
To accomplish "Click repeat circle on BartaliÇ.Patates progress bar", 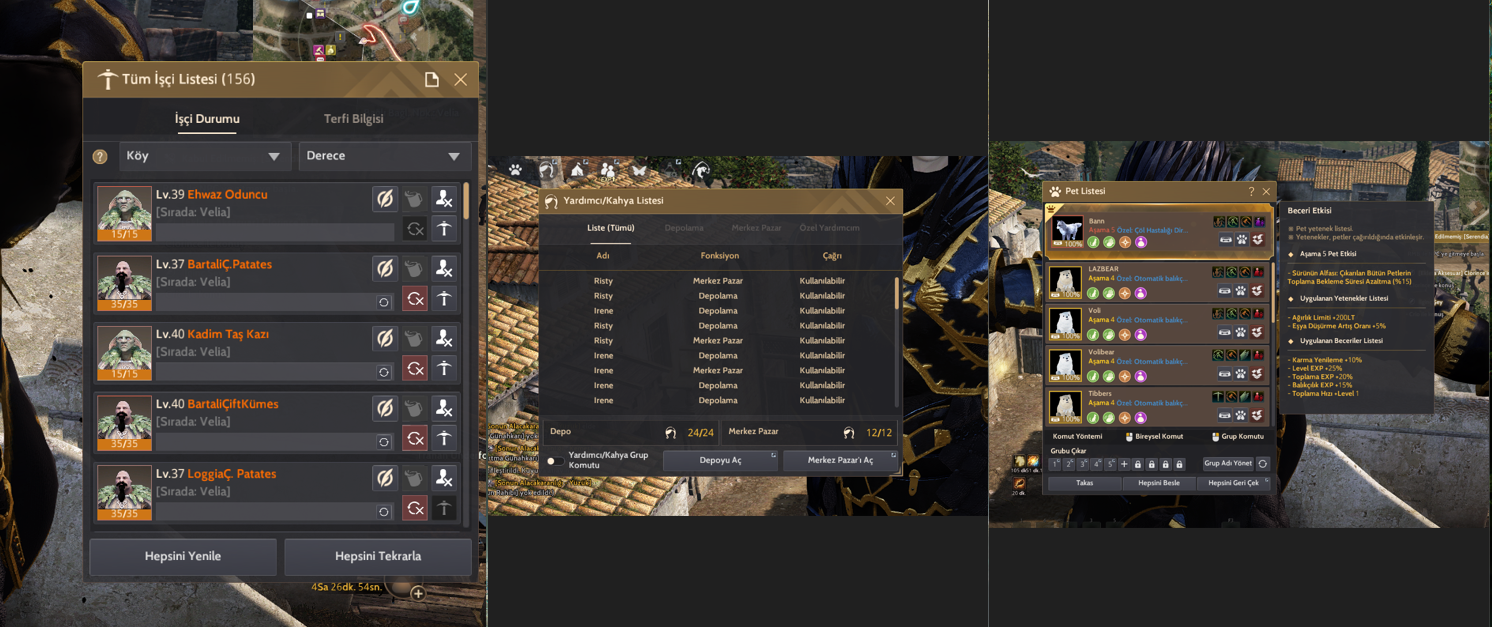I will 384,302.
